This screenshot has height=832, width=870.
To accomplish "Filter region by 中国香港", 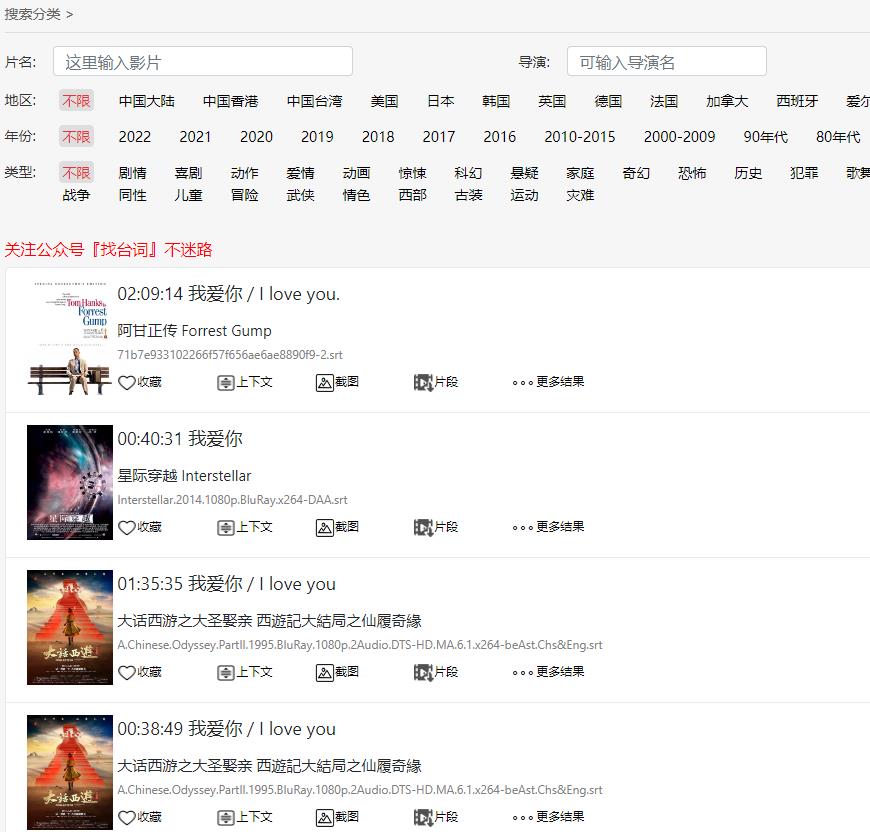I will pos(230,101).
